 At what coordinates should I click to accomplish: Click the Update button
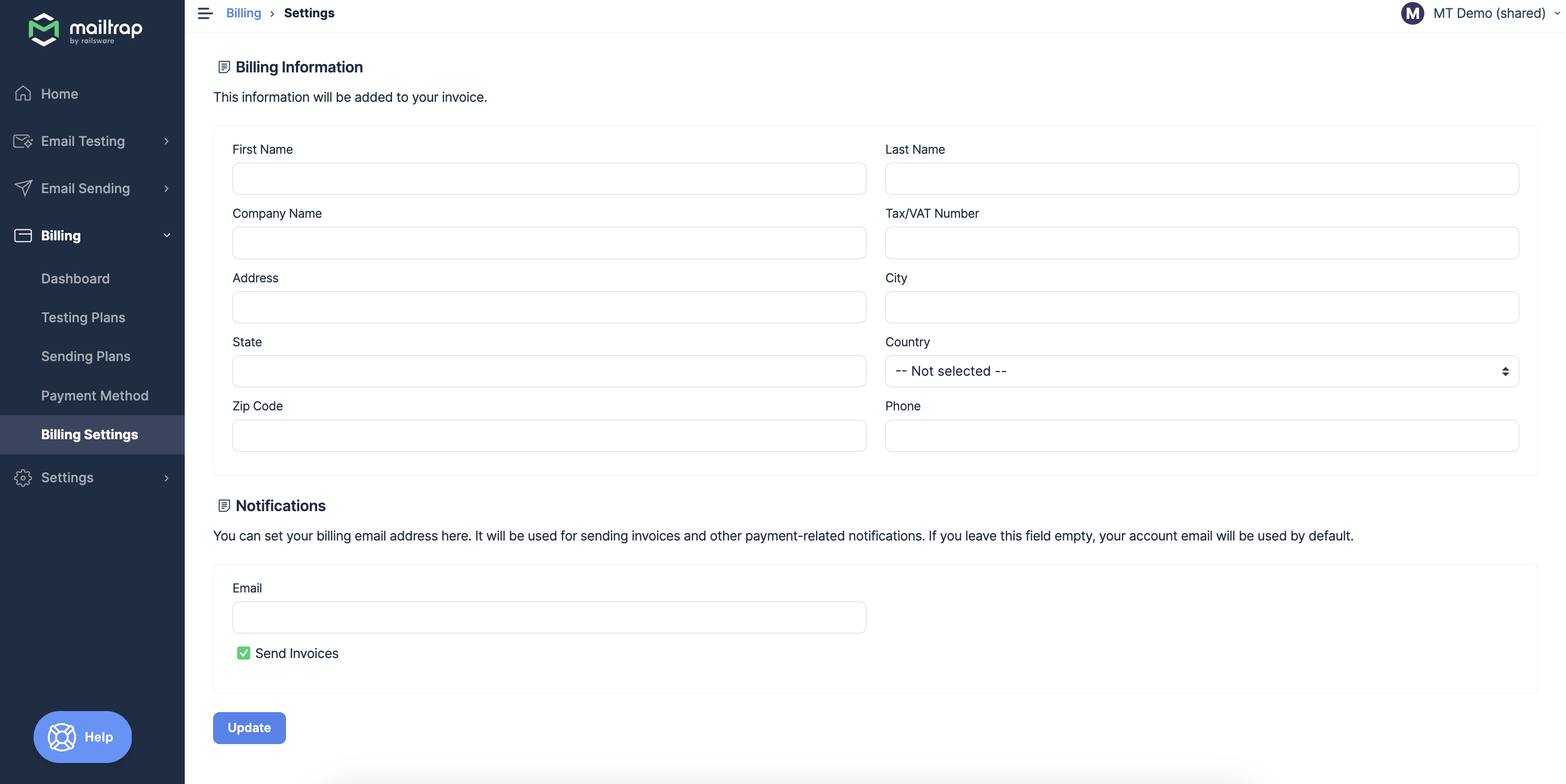point(249,727)
